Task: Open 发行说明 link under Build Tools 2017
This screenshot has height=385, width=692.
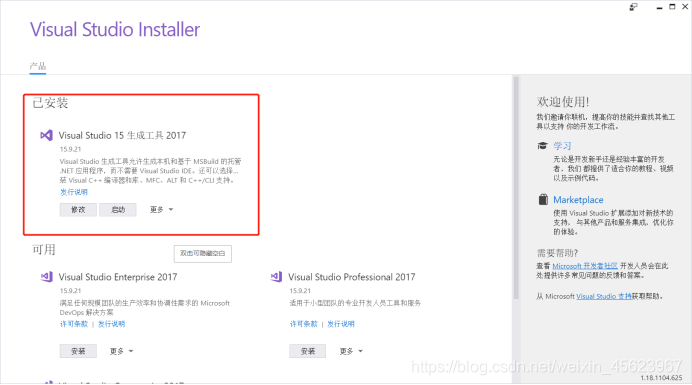Action: 74,192
